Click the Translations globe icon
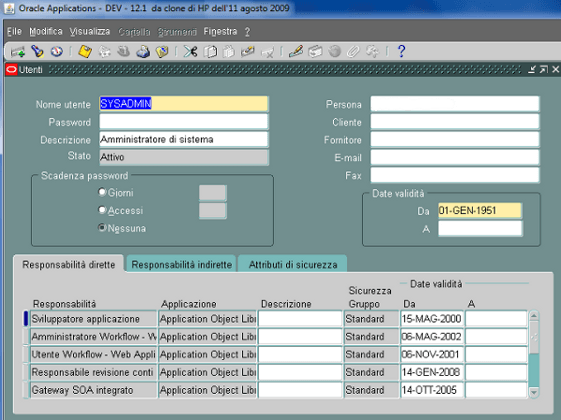Screen dimensions: 561x420 [335, 52]
